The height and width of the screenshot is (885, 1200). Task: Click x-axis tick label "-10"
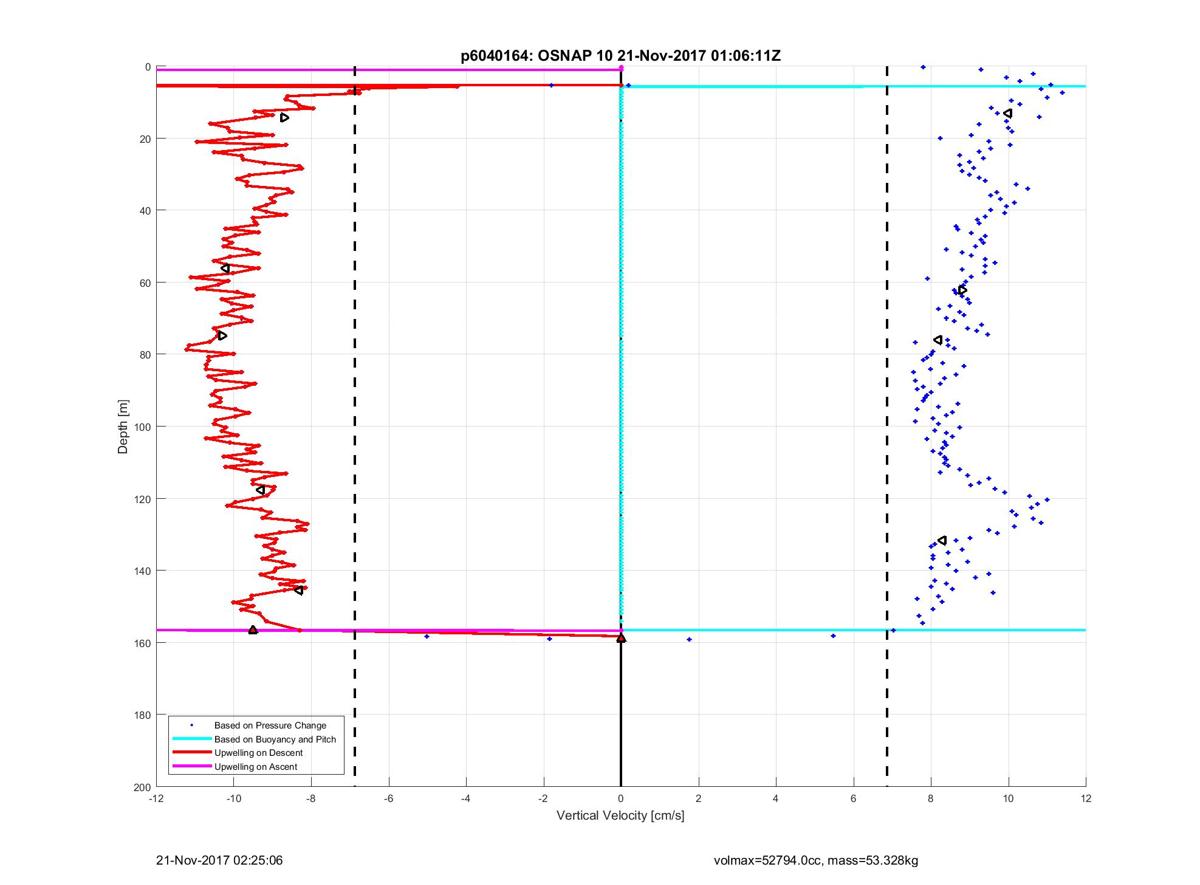(x=233, y=799)
